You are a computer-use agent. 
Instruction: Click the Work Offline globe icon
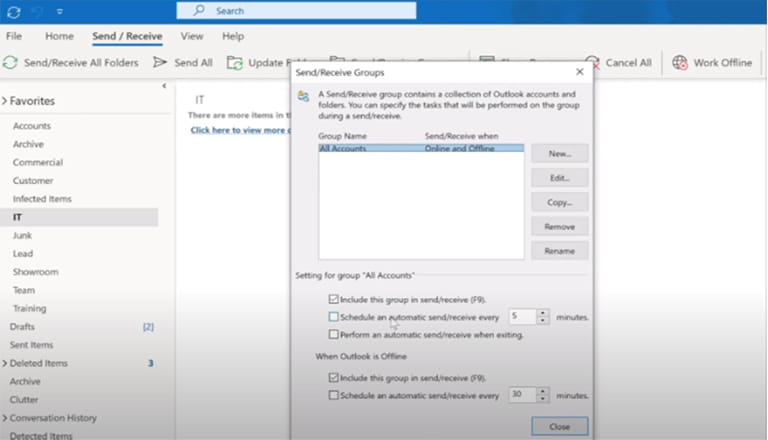pyautogui.click(x=679, y=63)
